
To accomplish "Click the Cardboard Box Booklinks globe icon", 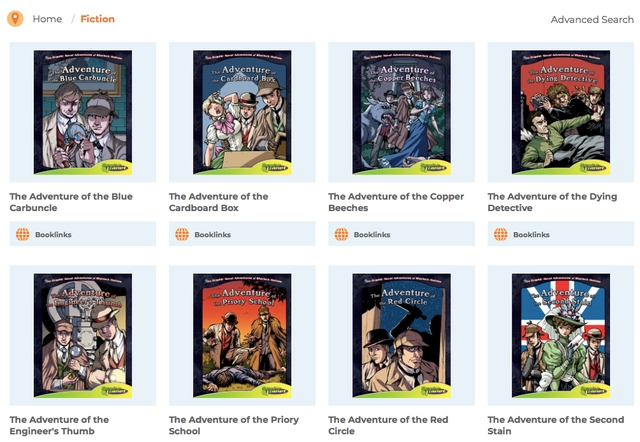I will pos(182,234).
